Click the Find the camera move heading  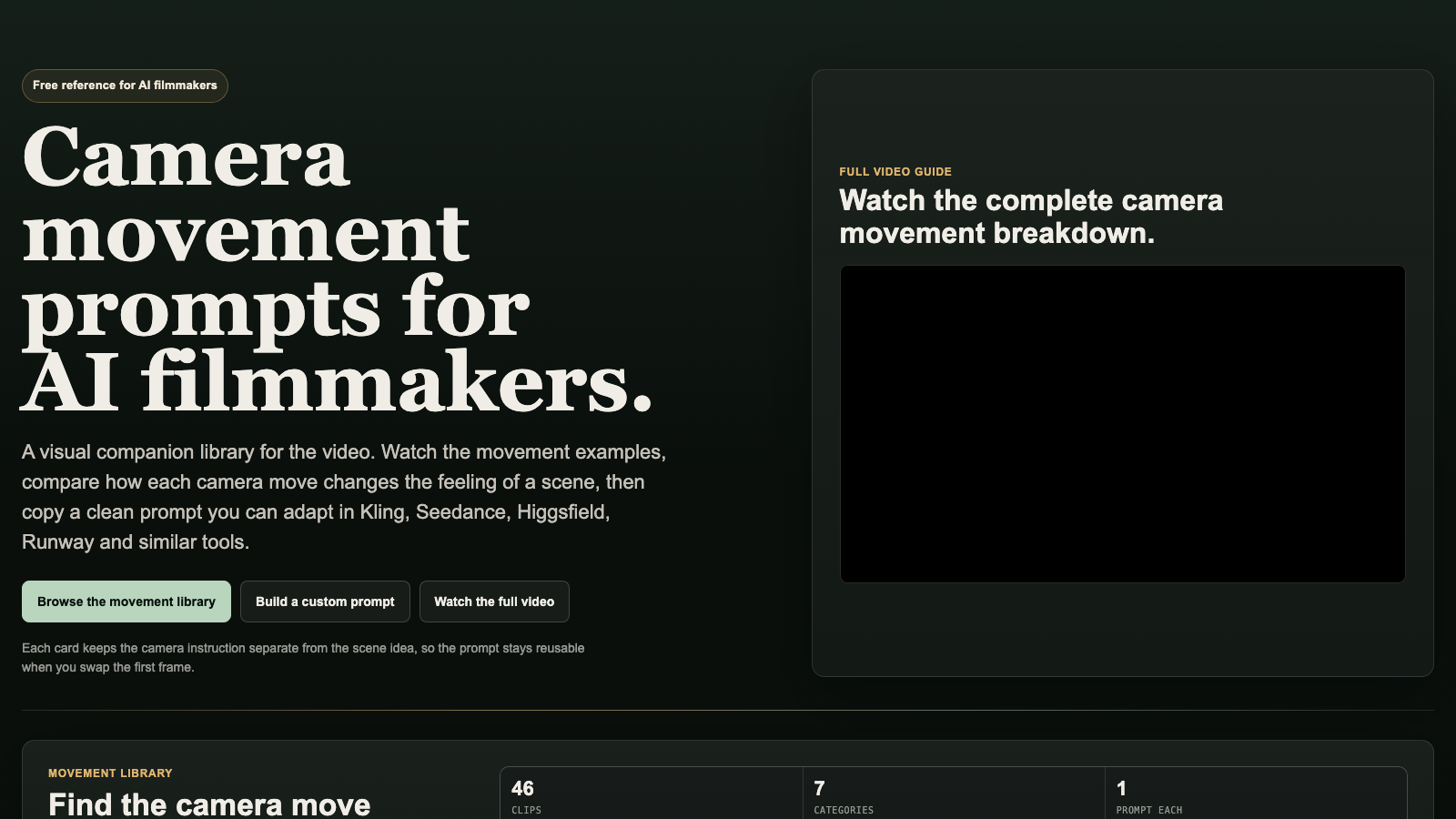209,804
